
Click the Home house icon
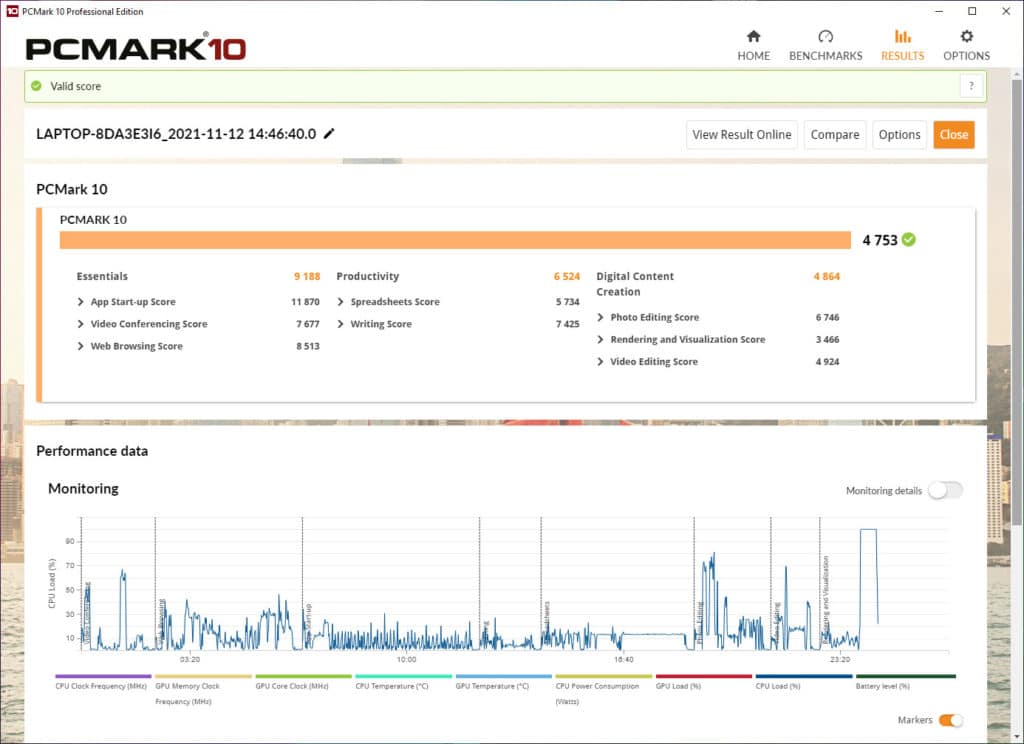(x=754, y=36)
